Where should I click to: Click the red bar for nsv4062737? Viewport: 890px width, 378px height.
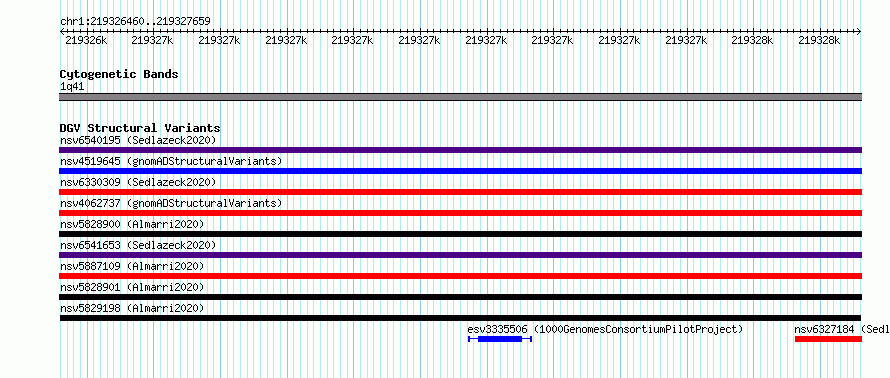tap(460, 213)
